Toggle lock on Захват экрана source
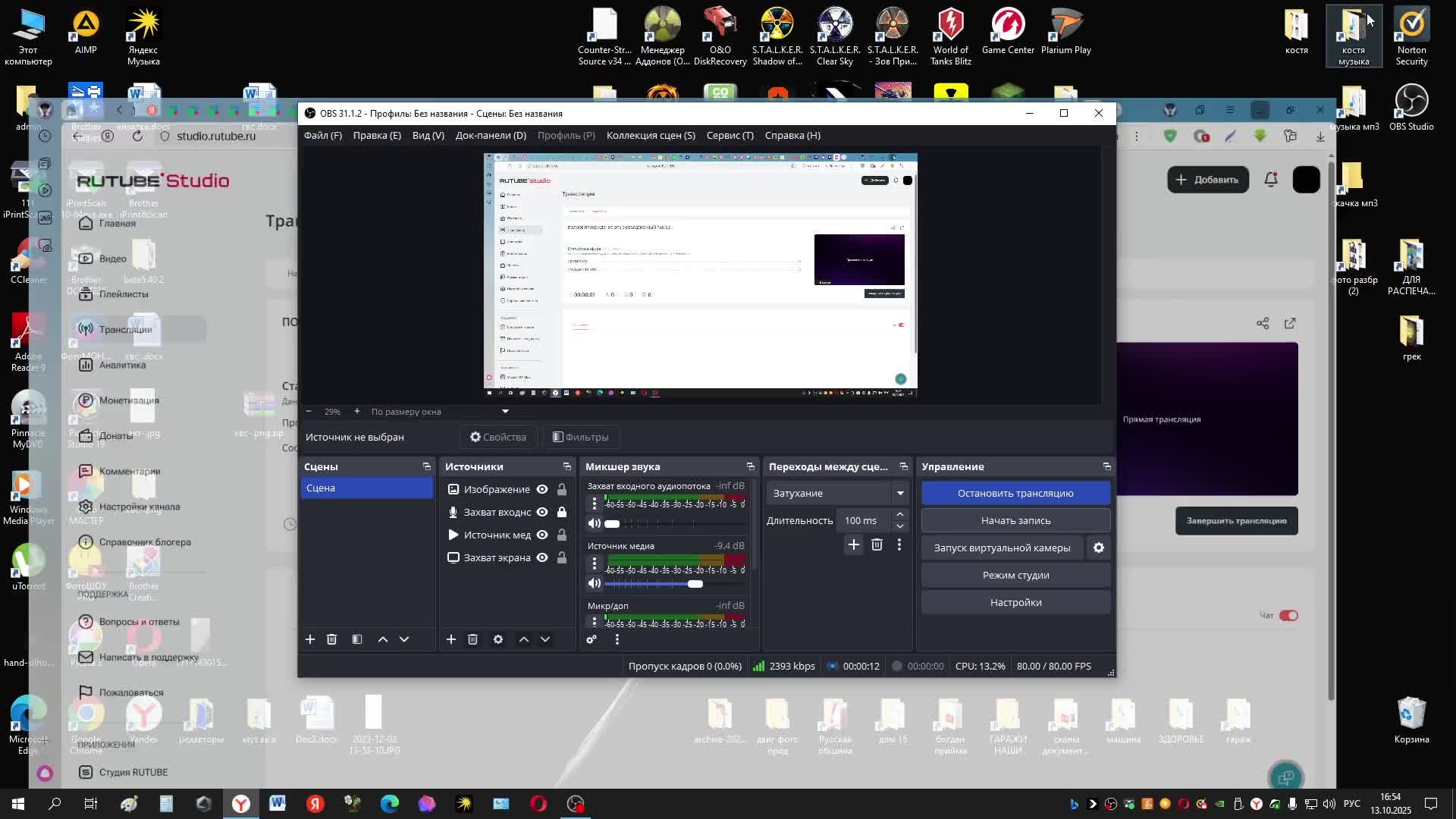This screenshot has width=1456, height=819. pyautogui.click(x=562, y=557)
